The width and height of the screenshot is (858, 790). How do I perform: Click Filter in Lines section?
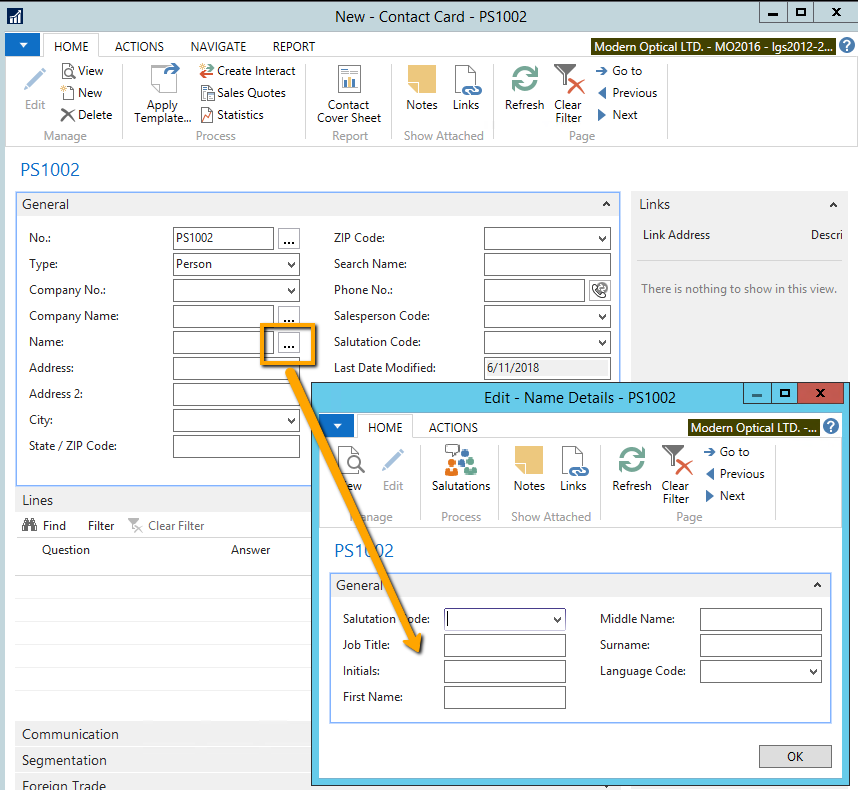101,526
